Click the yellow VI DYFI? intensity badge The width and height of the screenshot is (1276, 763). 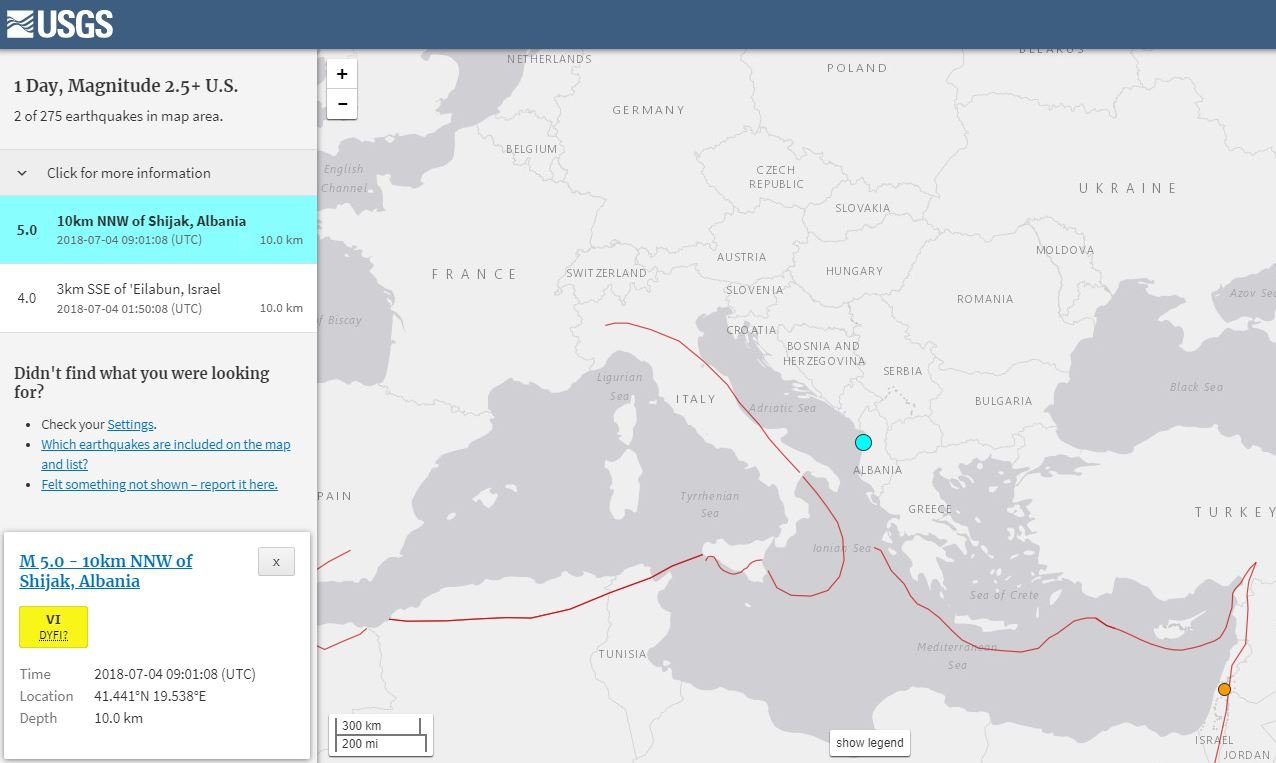click(53, 626)
